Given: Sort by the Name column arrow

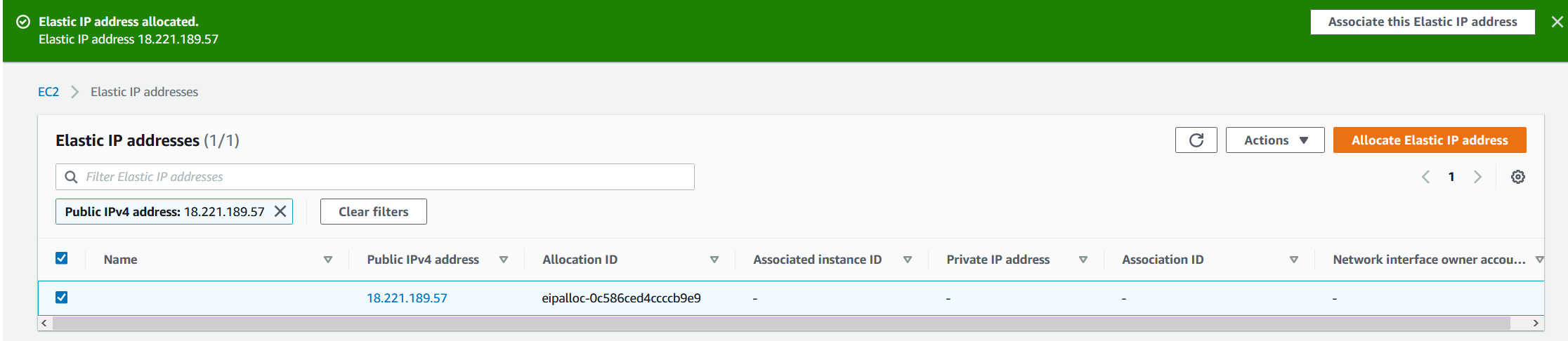Looking at the screenshot, I should (327, 260).
